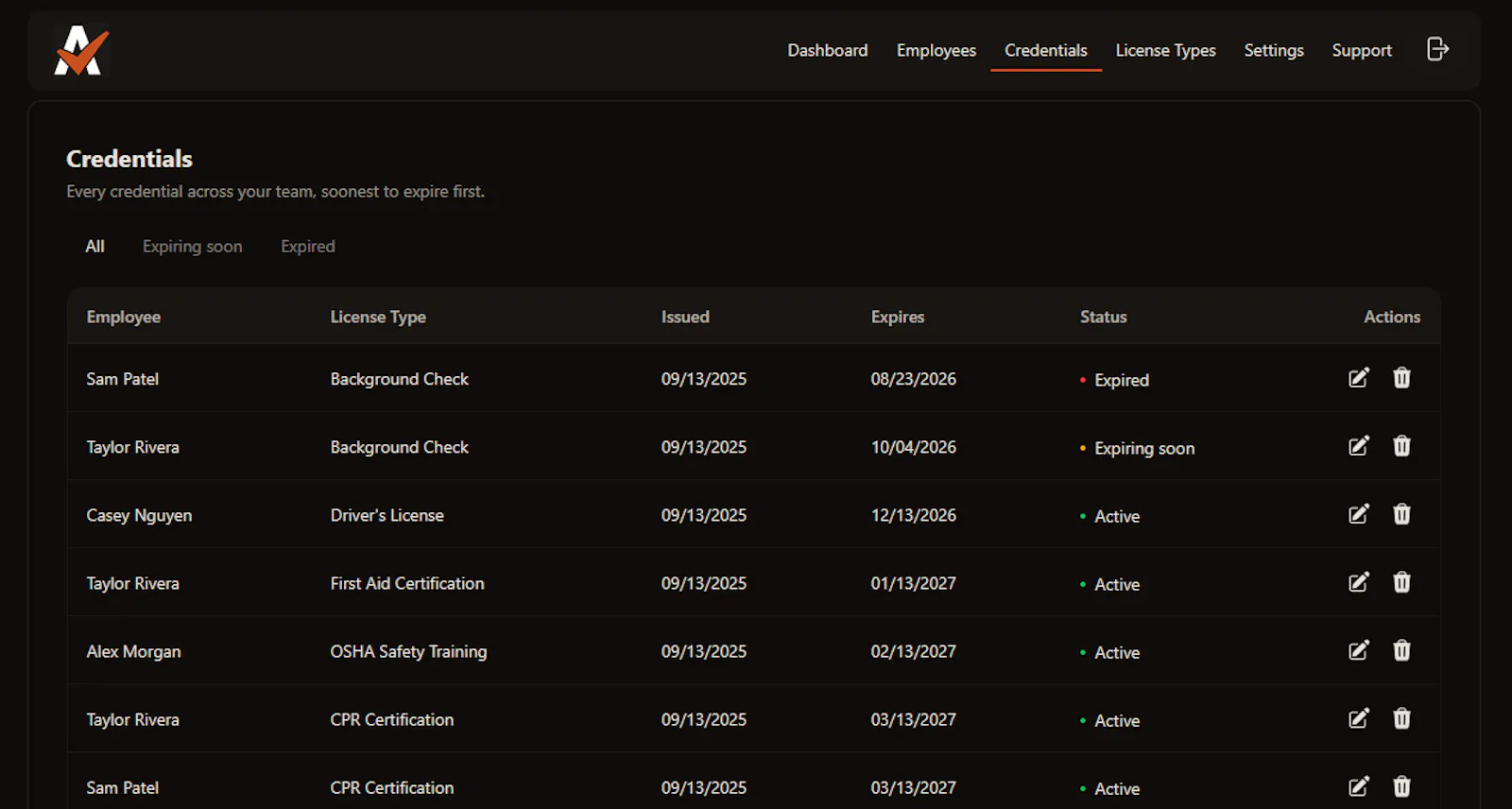Select the Credentials nav item
The image size is (1512, 809).
point(1046,50)
